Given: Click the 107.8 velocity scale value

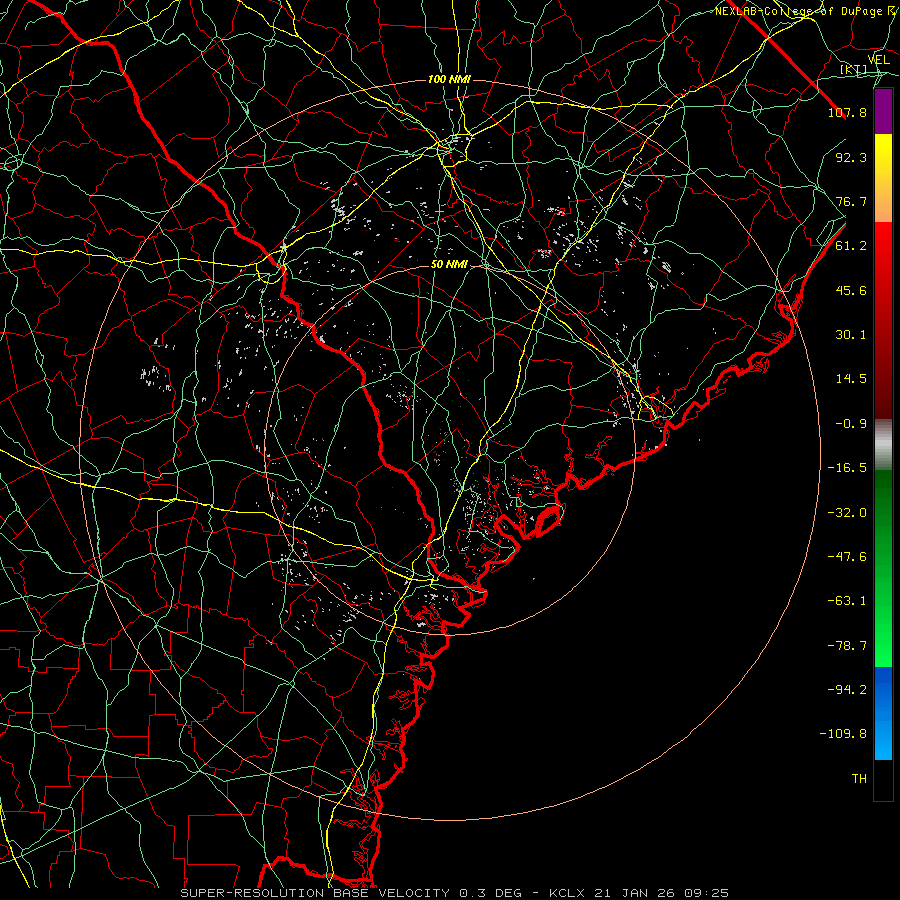Looking at the screenshot, I should pyautogui.click(x=847, y=112).
